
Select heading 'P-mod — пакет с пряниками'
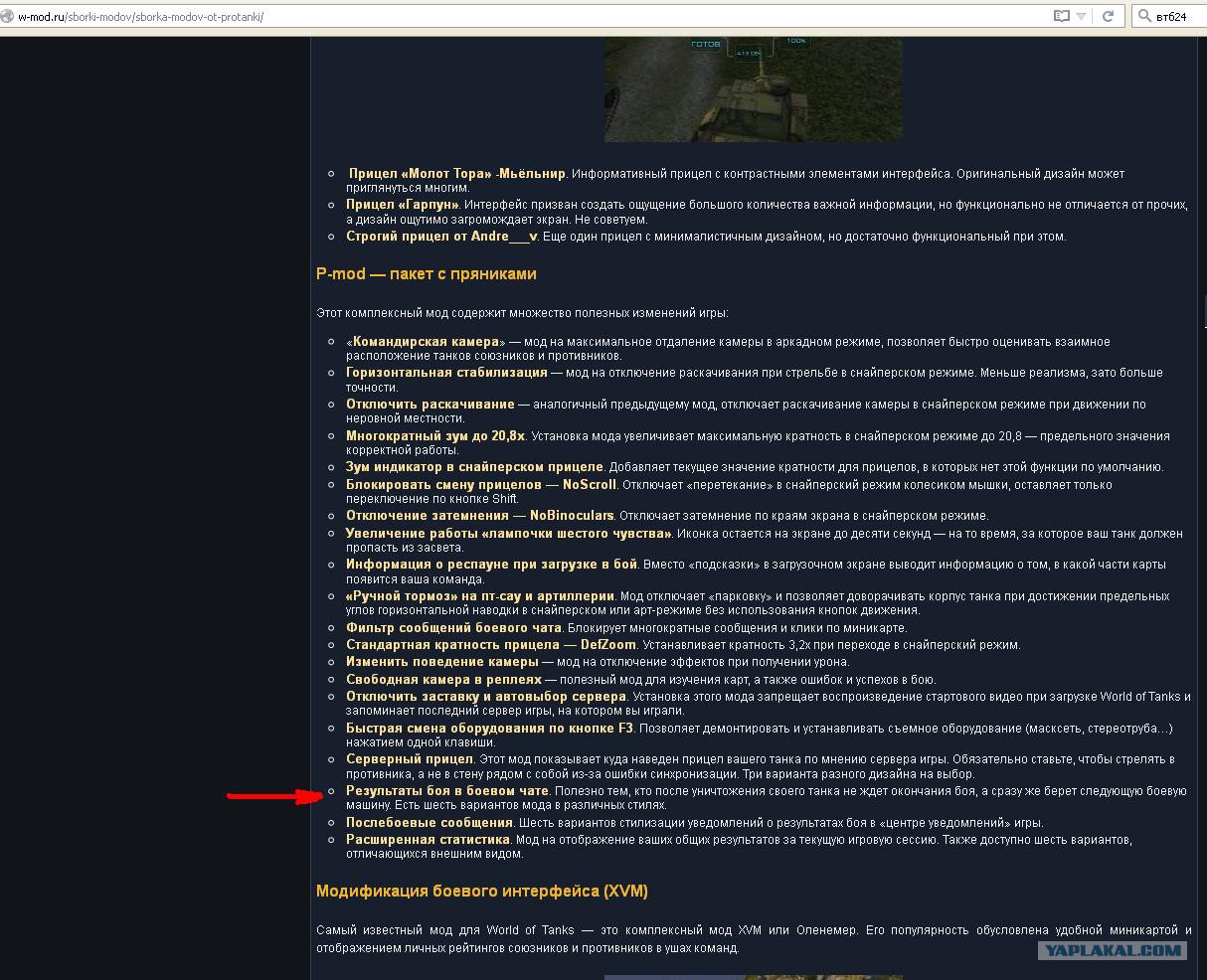(427, 274)
